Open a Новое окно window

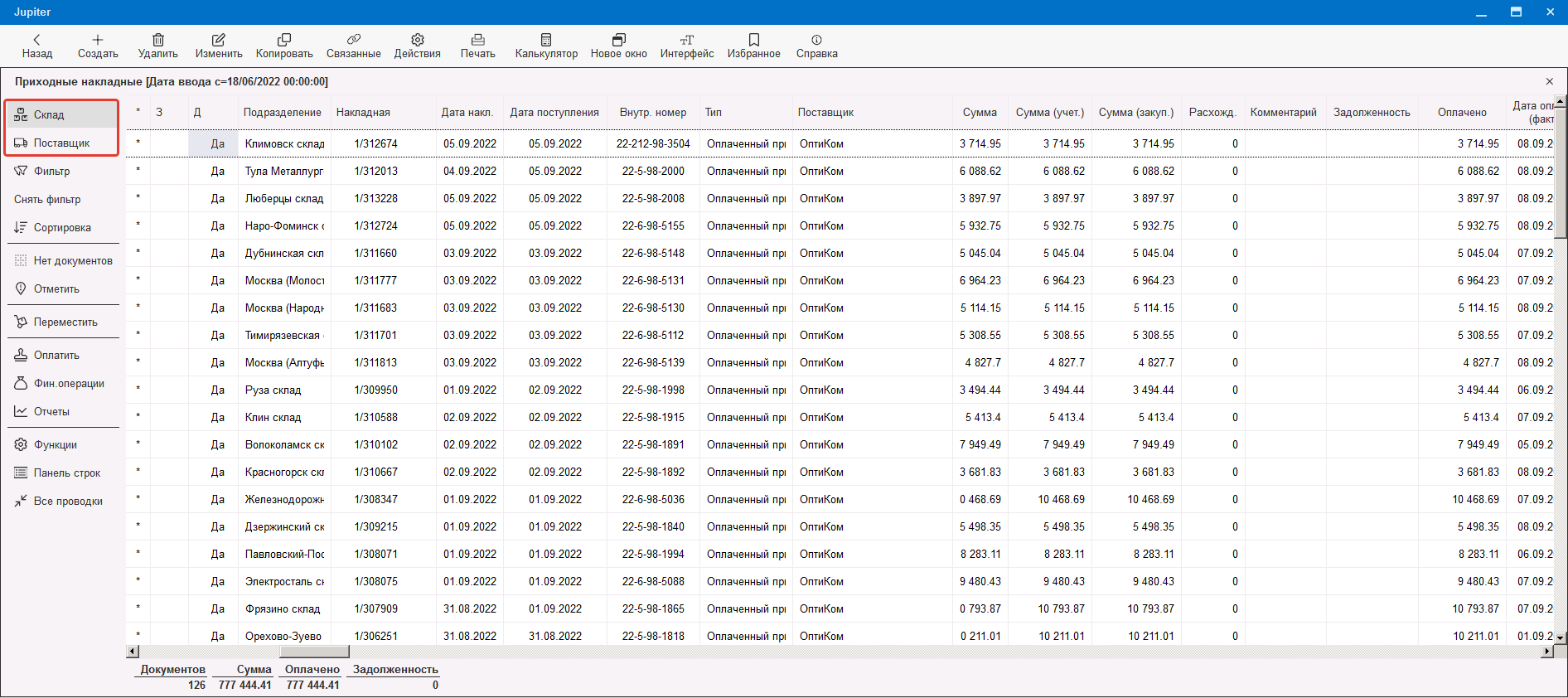[x=619, y=46]
